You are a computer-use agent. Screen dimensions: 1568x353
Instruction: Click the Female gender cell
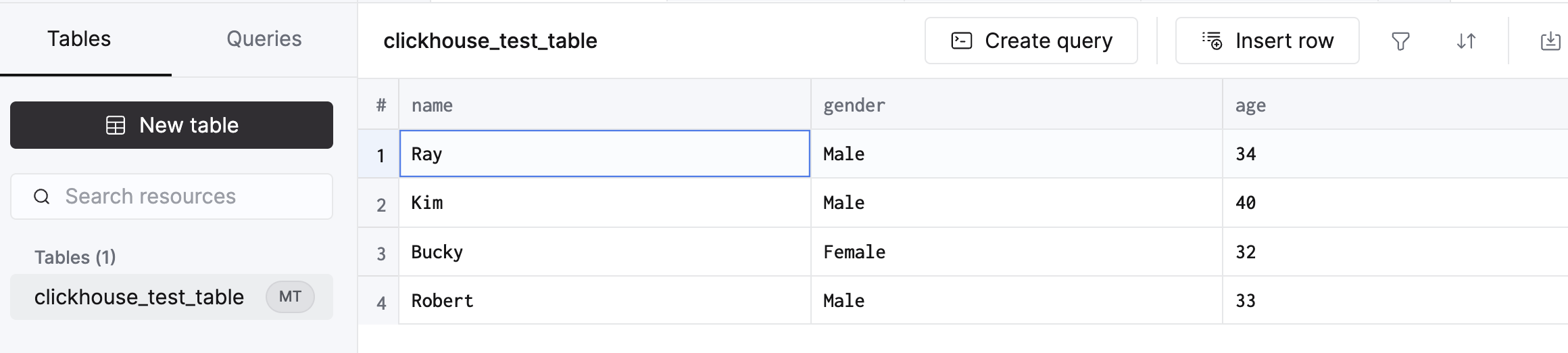854,252
